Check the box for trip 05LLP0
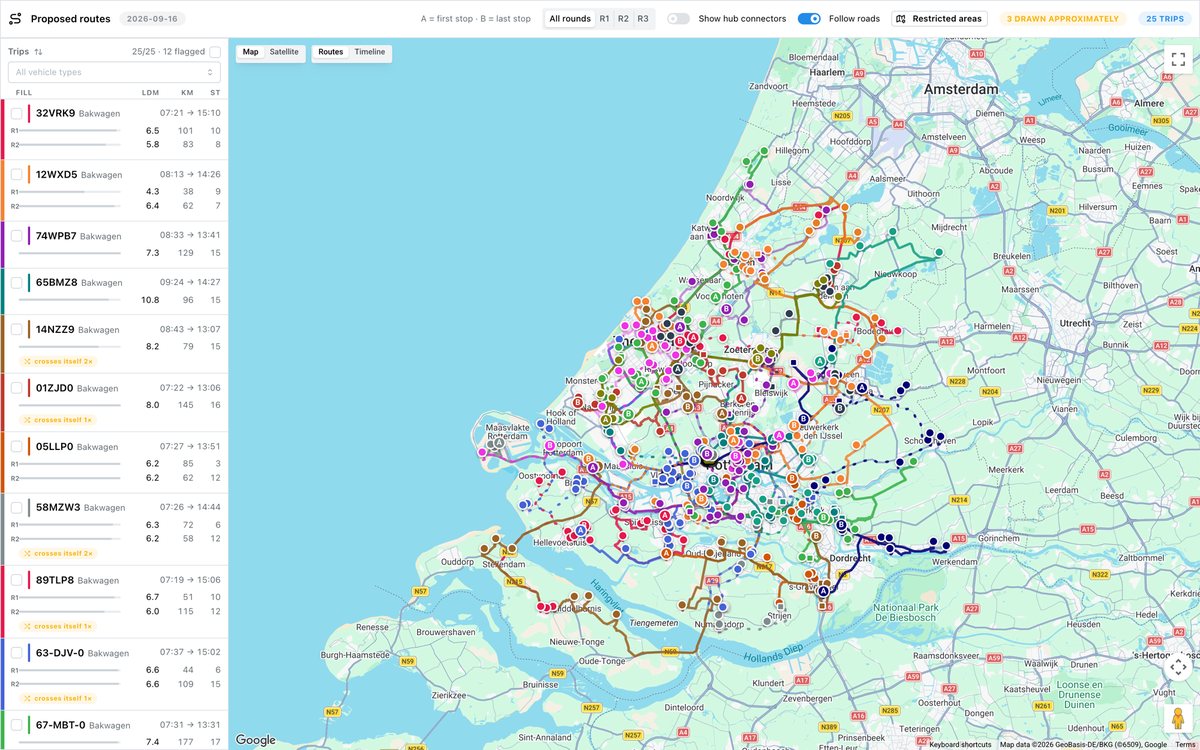 [x=16, y=447]
